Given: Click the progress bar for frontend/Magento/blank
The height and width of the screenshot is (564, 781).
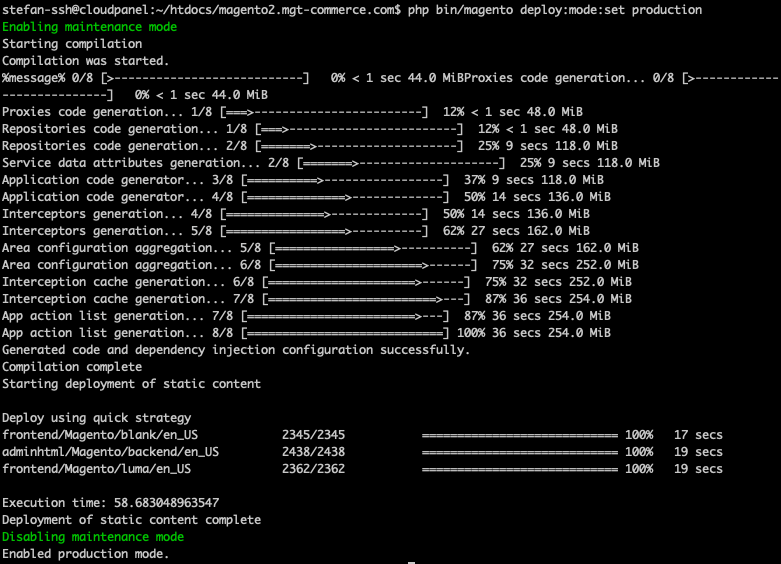Looking at the screenshot, I should pyautogui.click(x=520, y=435).
